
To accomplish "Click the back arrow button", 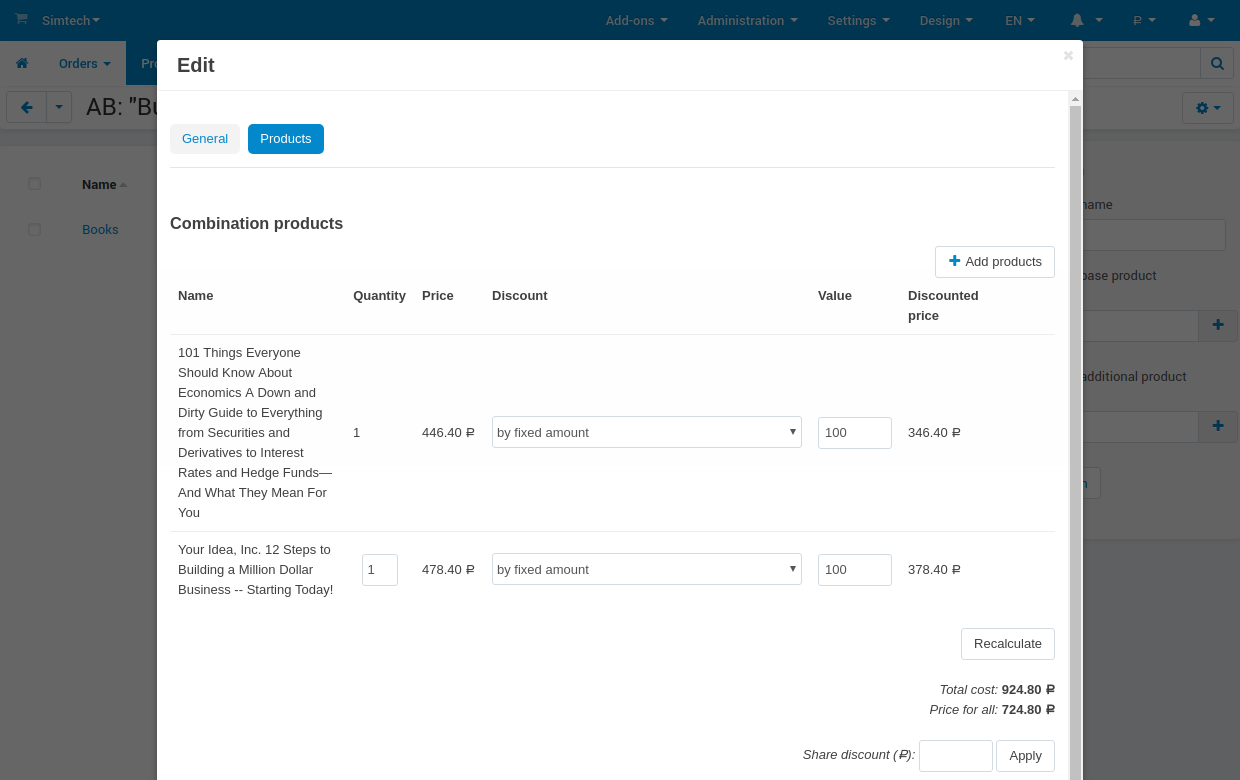I will point(26,107).
